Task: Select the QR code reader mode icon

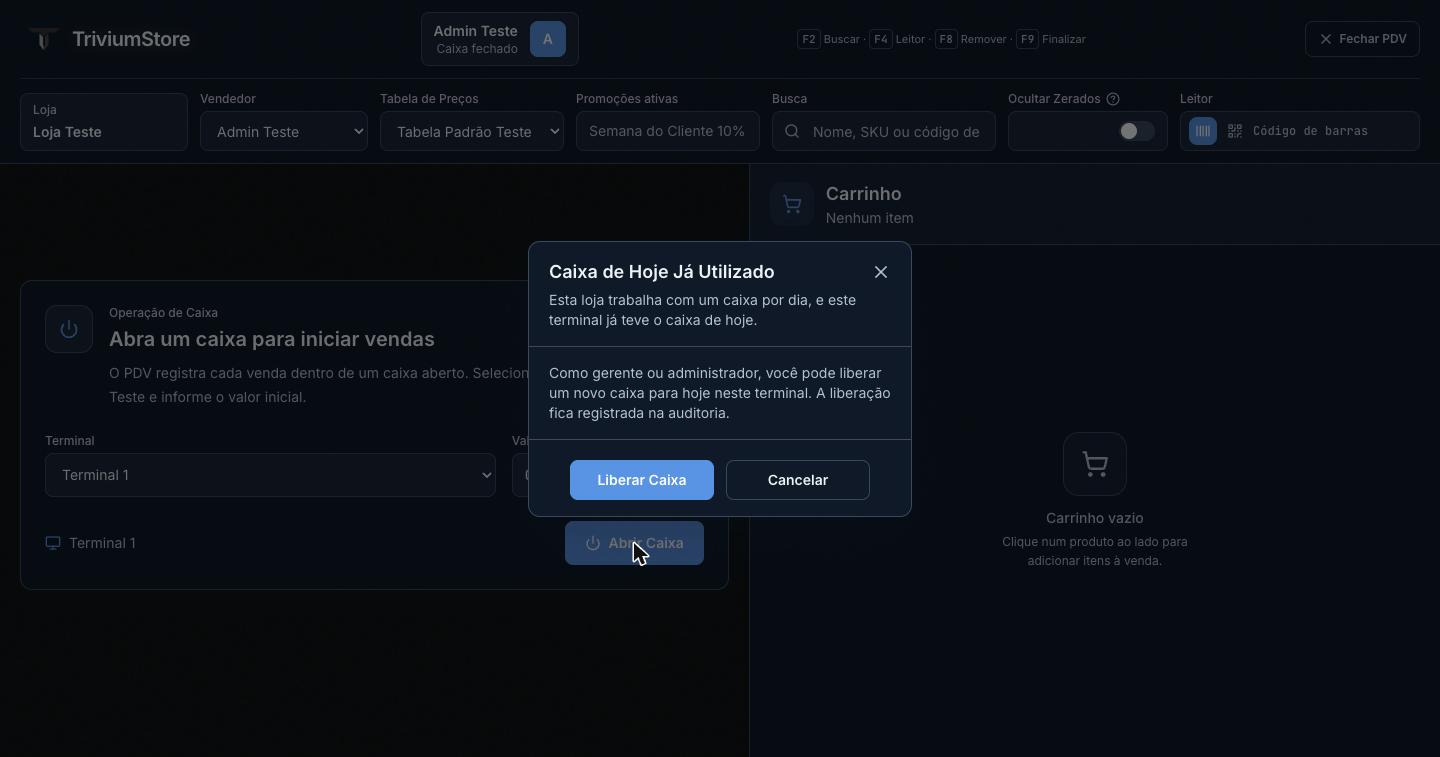Action: (x=1235, y=131)
